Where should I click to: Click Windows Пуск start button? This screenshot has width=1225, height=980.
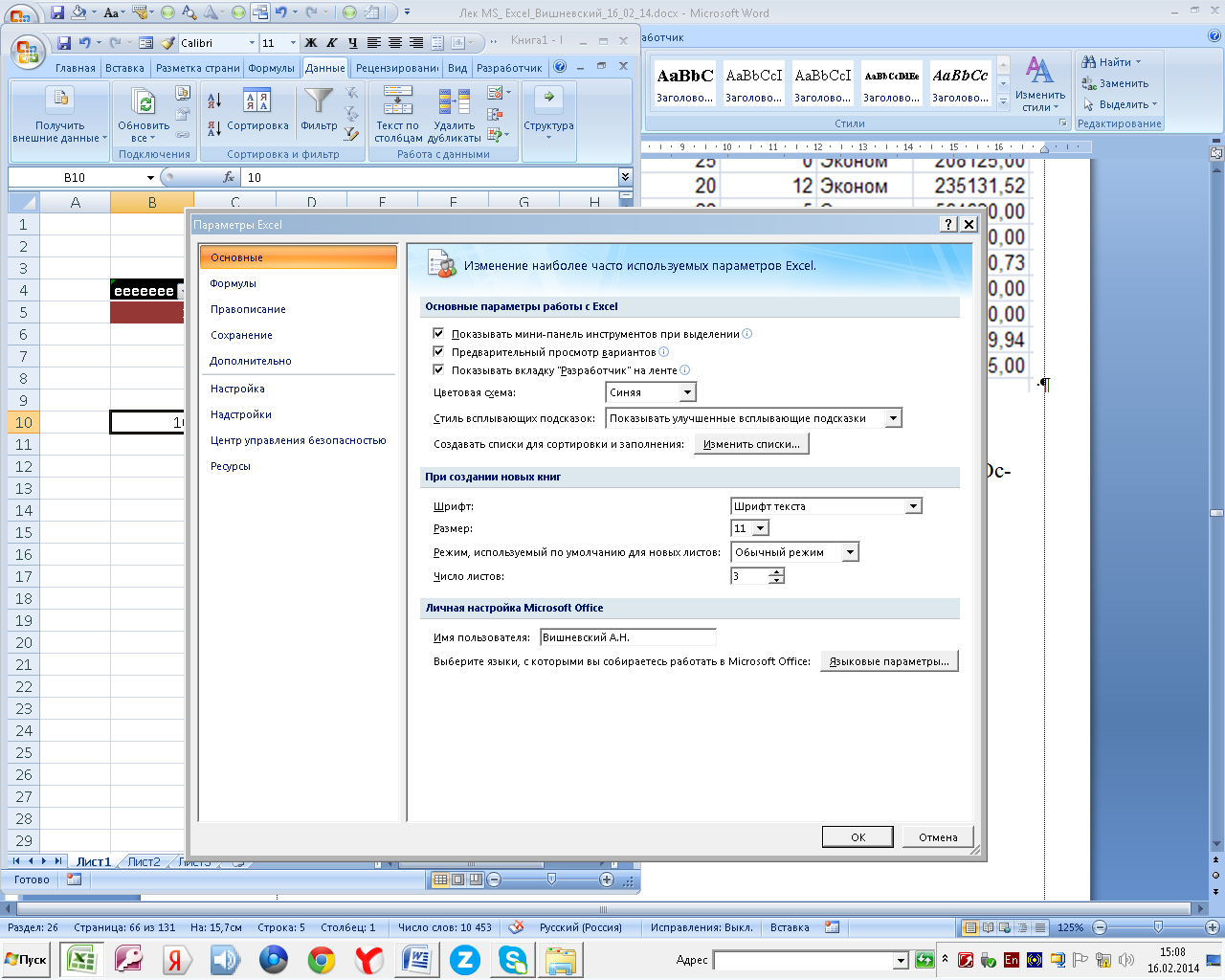click(26, 959)
